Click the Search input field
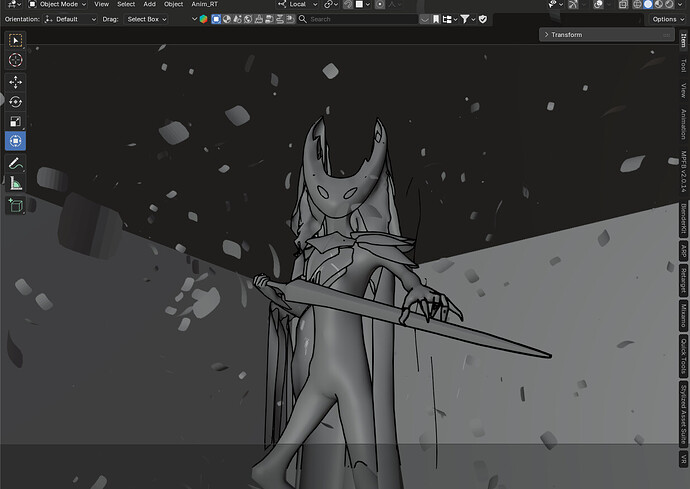This screenshot has height=489, width=690. pos(358,19)
